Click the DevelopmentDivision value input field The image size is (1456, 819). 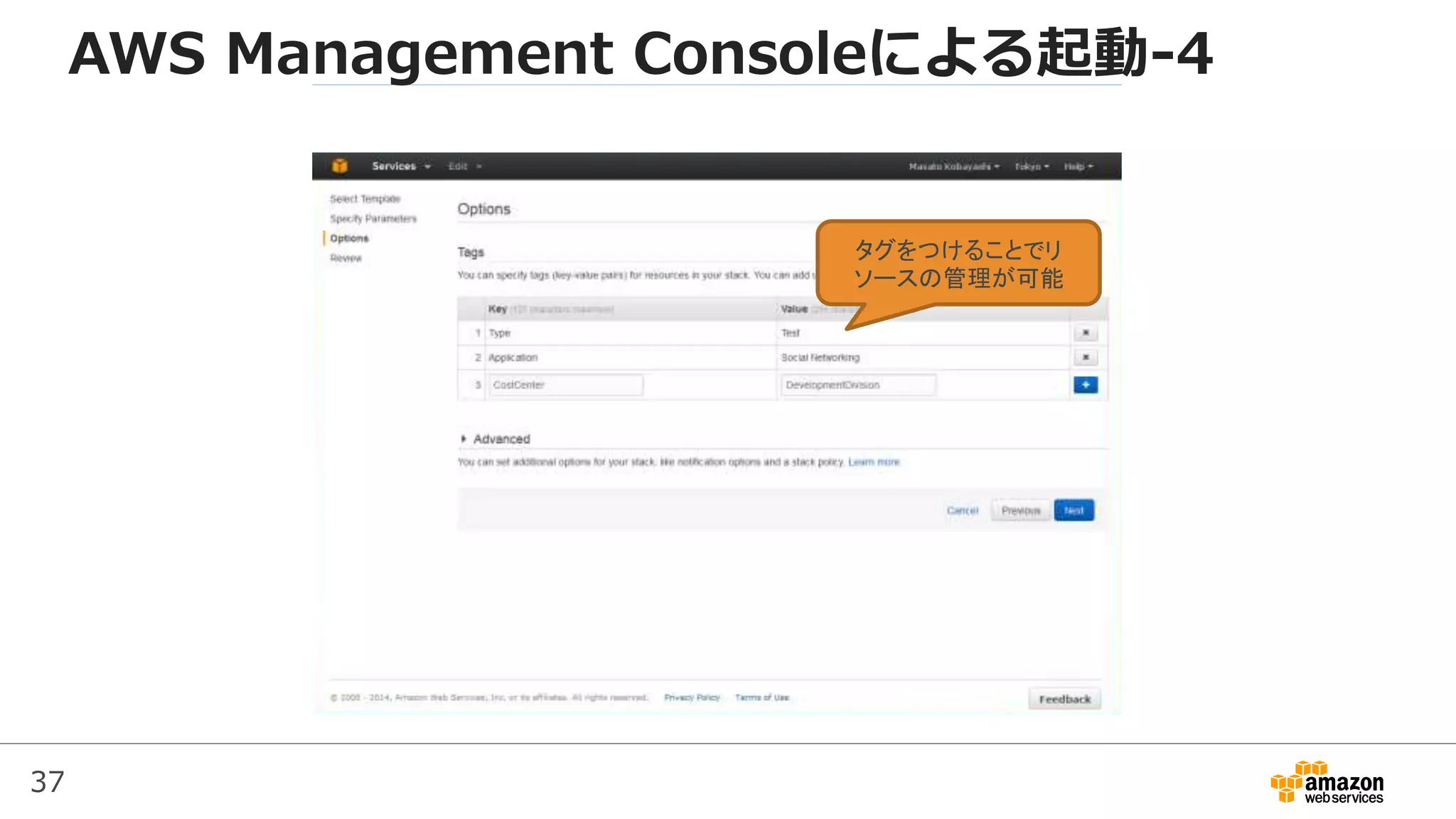coord(858,385)
